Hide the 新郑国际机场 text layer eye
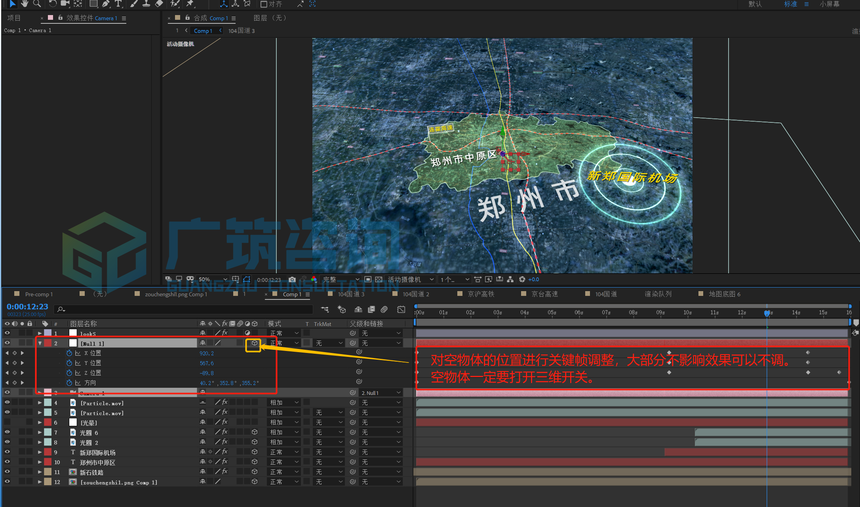This screenshot has width=860, height=507. tap(7, 452)
